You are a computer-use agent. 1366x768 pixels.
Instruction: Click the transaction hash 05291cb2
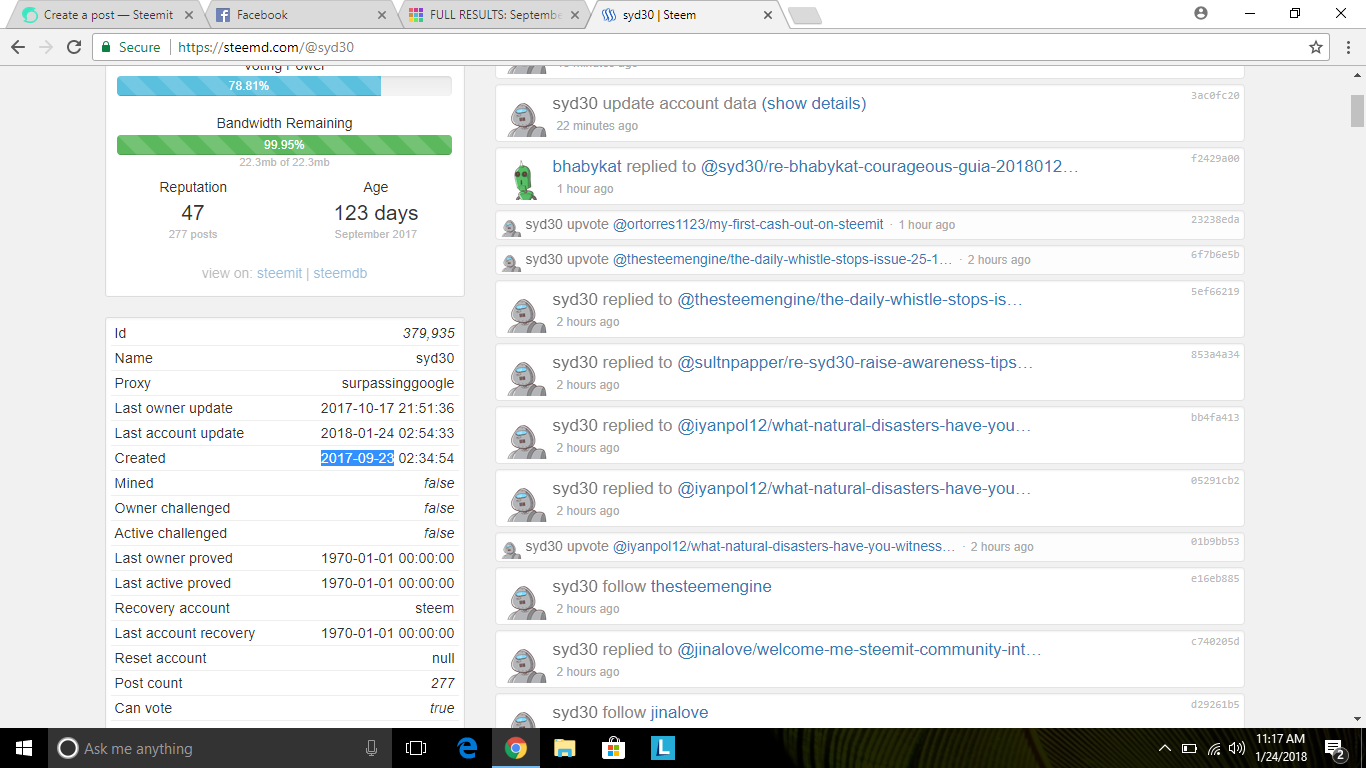pos(1215,480)
